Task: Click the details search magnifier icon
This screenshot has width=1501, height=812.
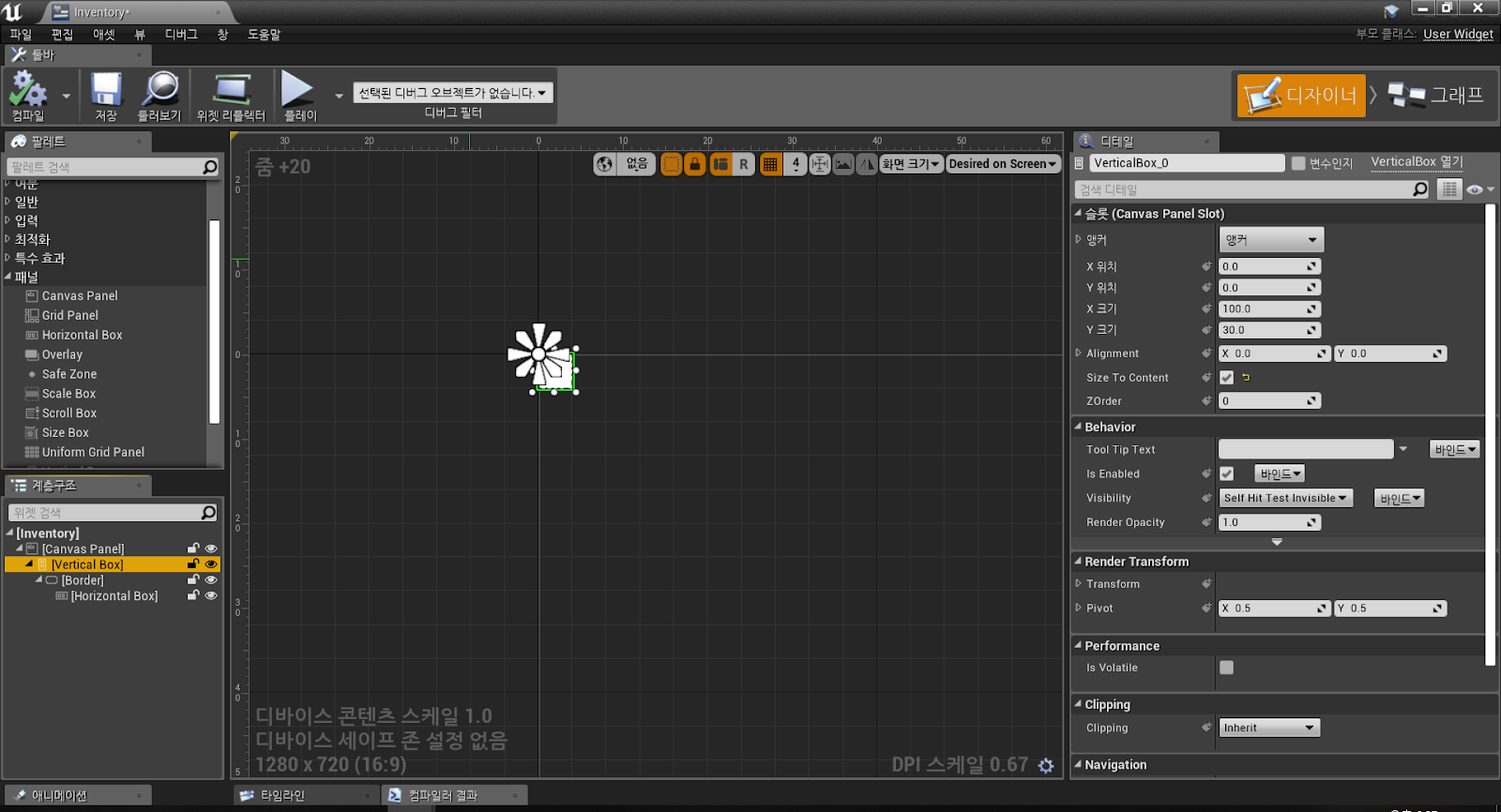Action: click(1420, 189)
